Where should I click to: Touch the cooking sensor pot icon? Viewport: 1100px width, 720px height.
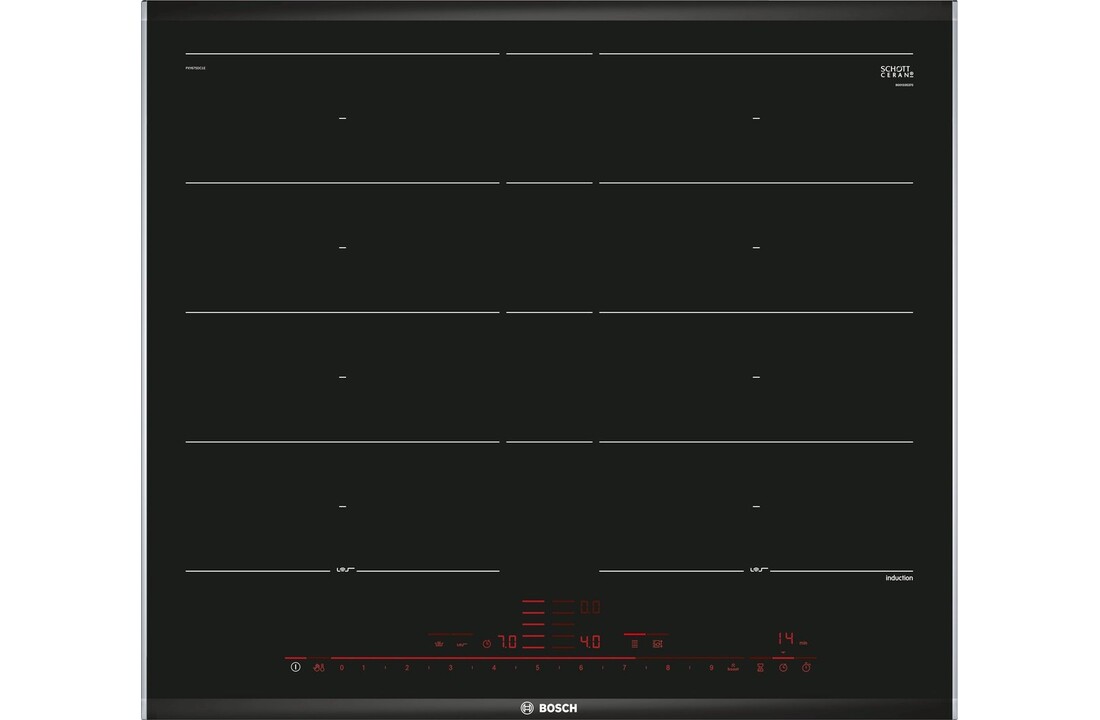pyautogui.click(x=438, y=644)
